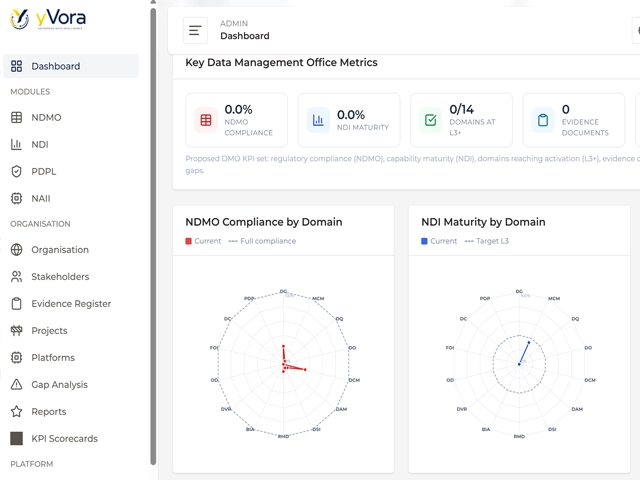This screenshot has height=480, width=640.
Task: Click the NDI Maturity radar chart
Action: click(x=519, y=364)
